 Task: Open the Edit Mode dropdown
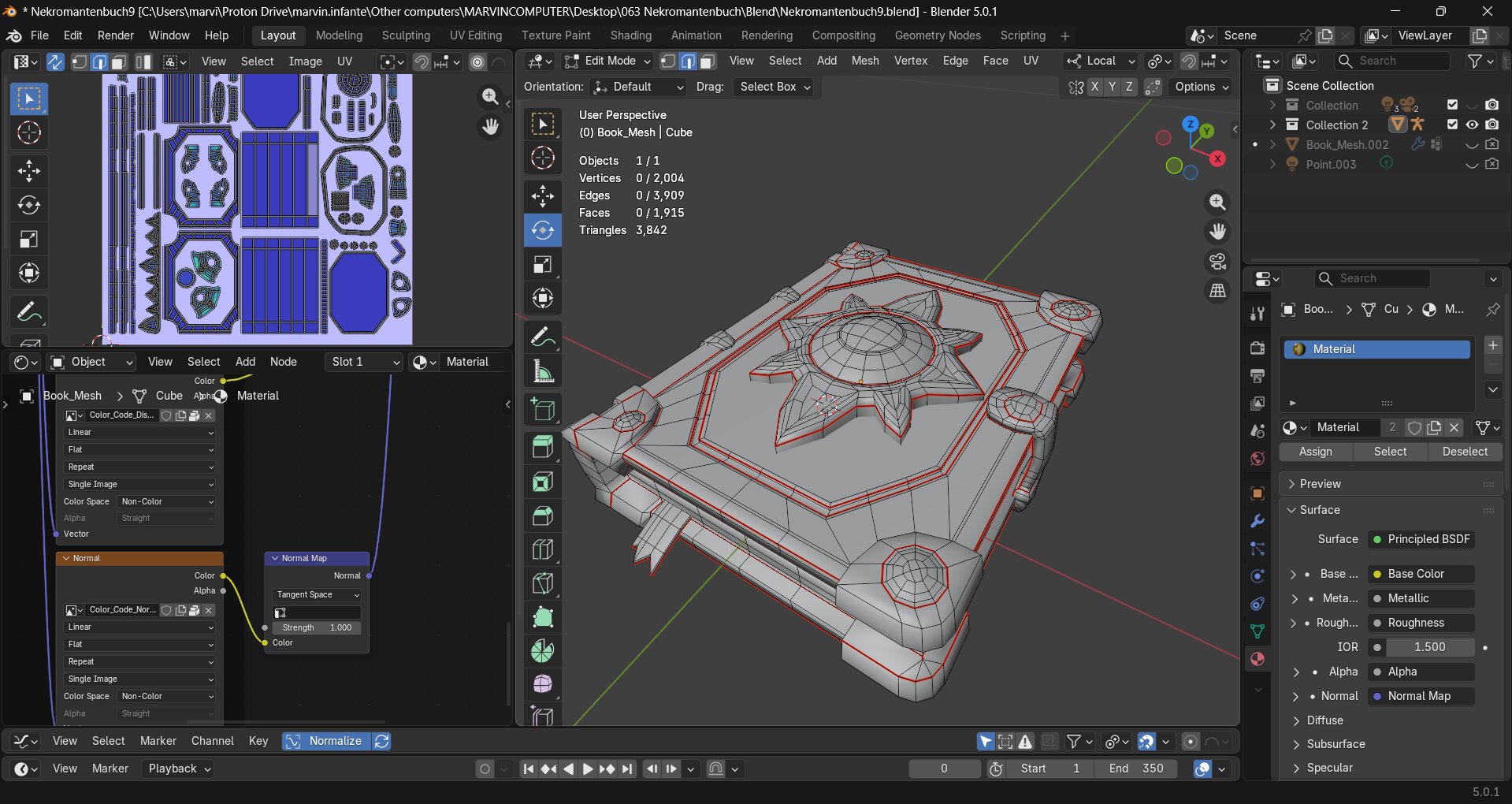608,61
